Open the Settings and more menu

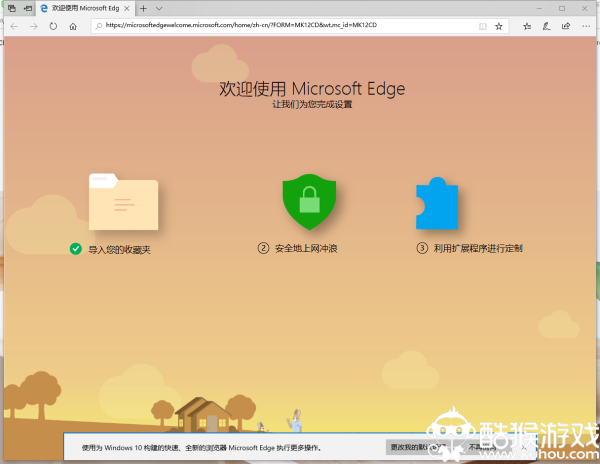[x=586, y=26]
